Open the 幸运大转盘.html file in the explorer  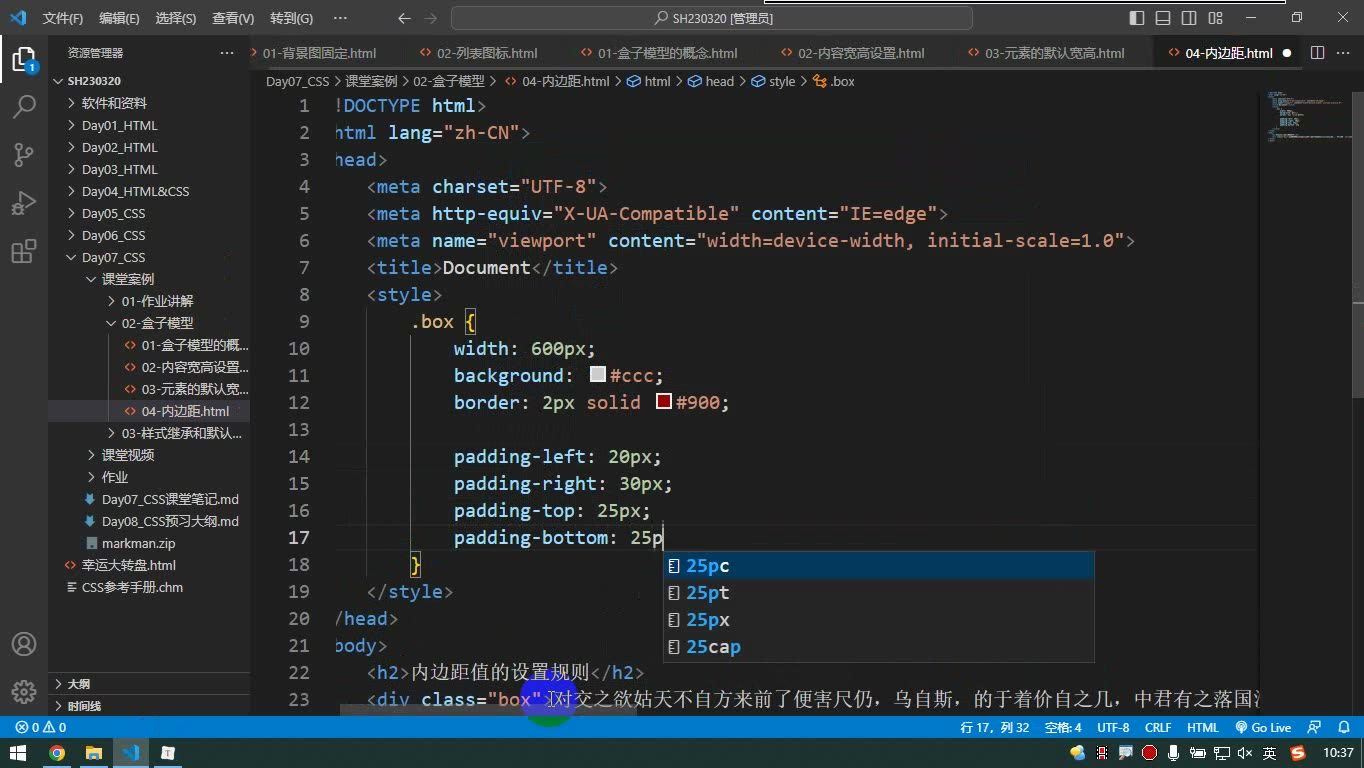click(x=149, y=565)
